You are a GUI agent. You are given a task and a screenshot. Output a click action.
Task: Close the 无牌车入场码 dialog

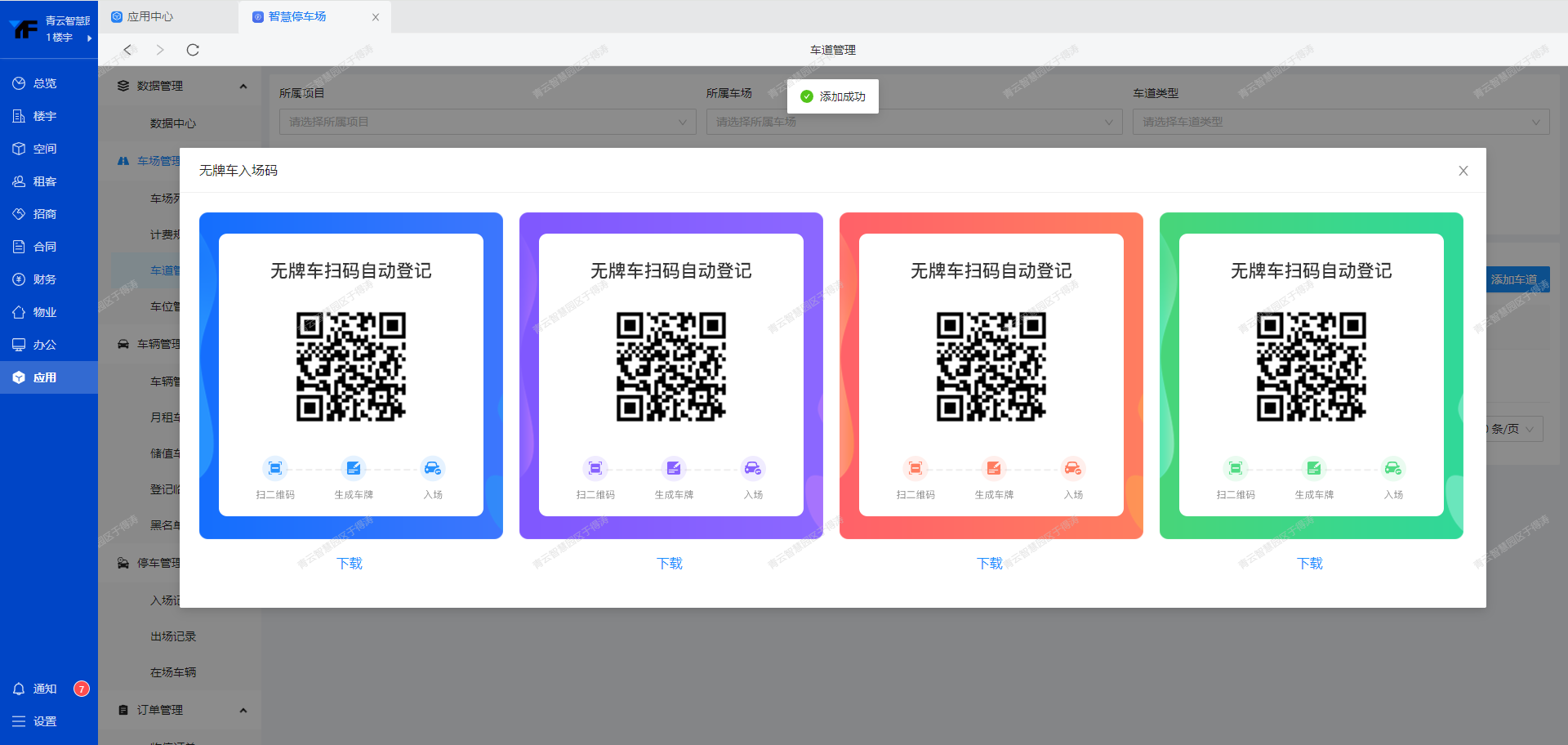coord(1463,171)
